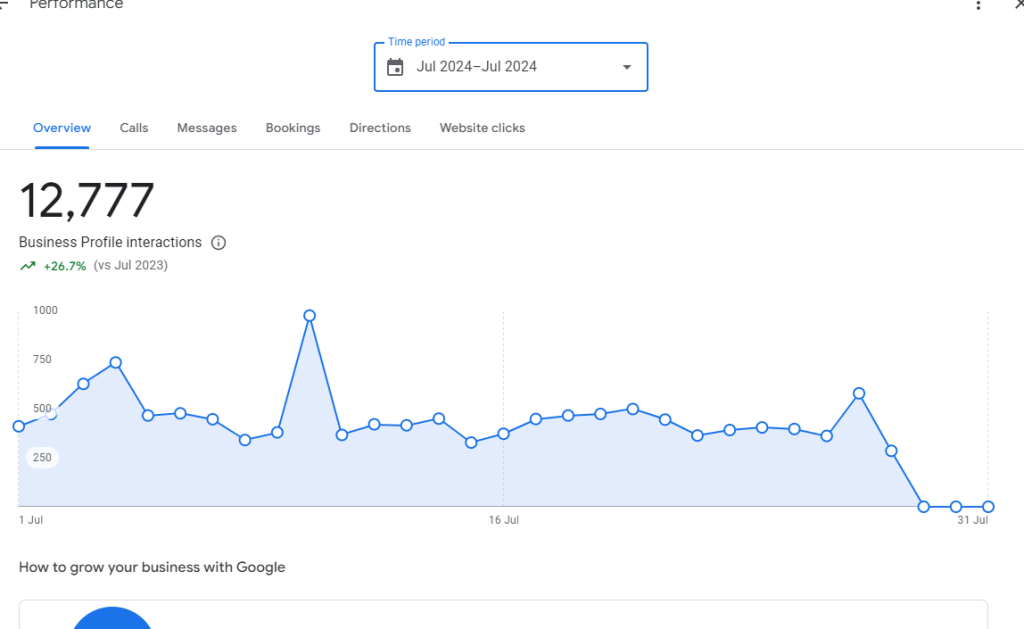View the Directions tab
This screenshot has width=1024, height=629.
[x=380, y=128]
